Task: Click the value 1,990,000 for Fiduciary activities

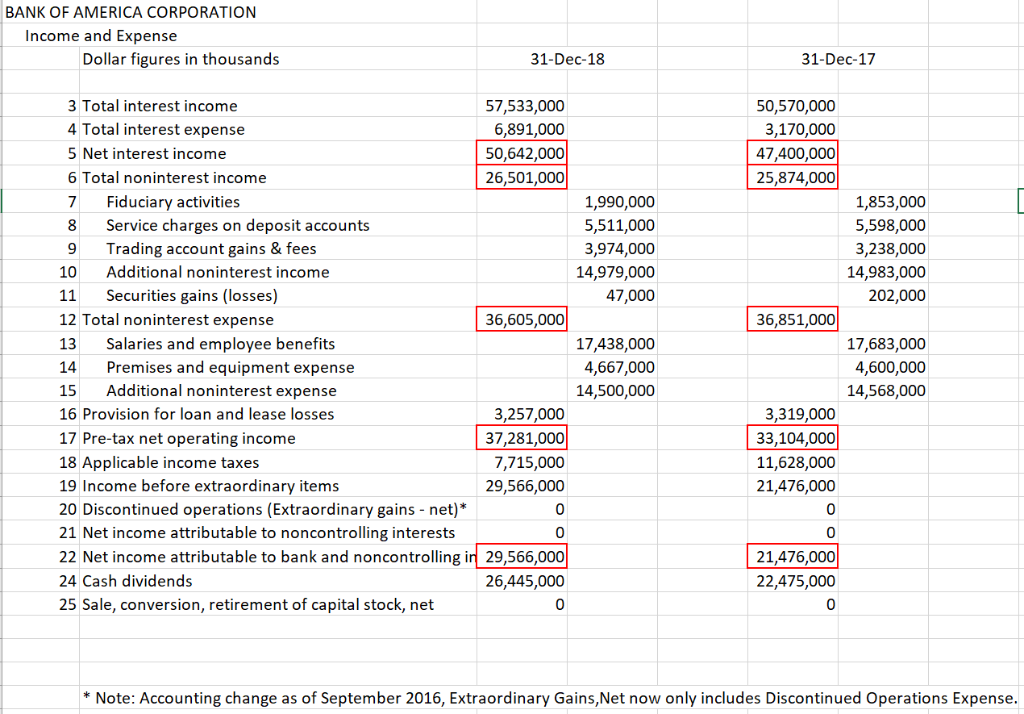Action: [x=624, y=200]
